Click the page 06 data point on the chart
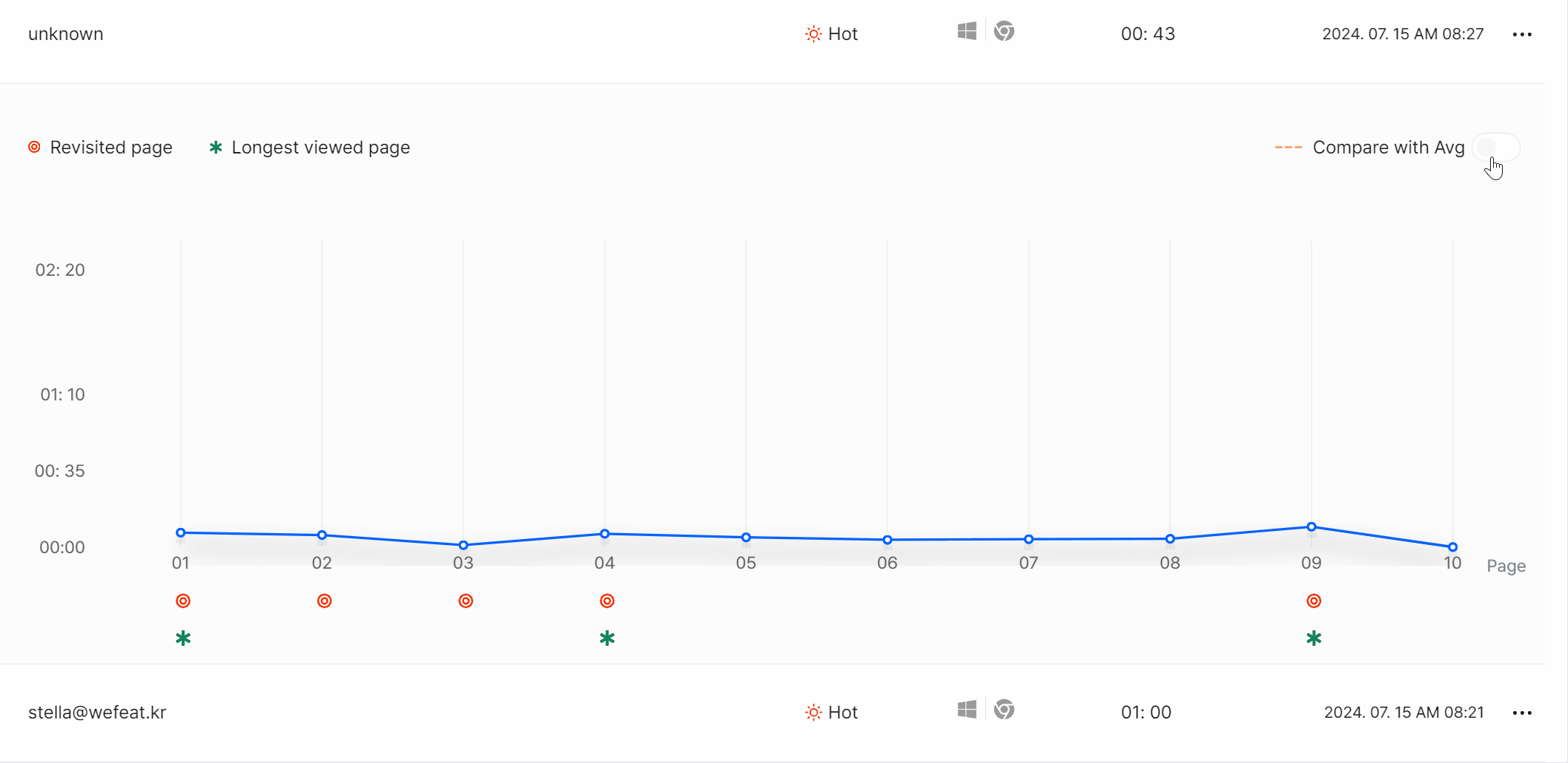 [x=887, y=540]
